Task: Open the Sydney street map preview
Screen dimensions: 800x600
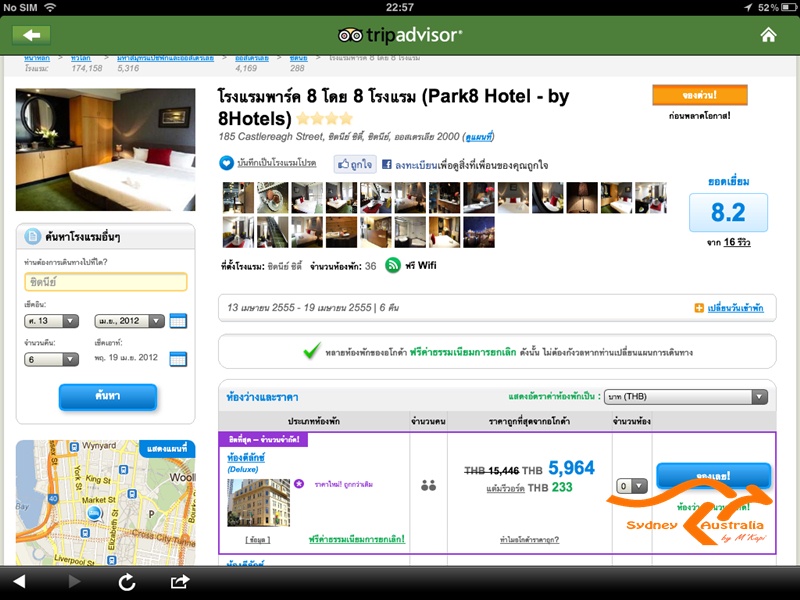Action: click(x=106, y=503)
